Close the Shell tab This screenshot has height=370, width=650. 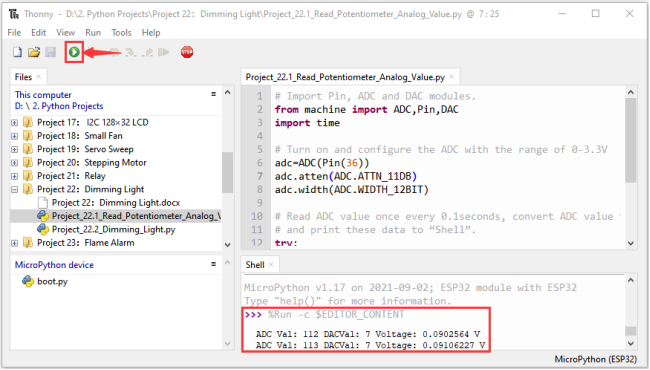click(x=271, y=264)
